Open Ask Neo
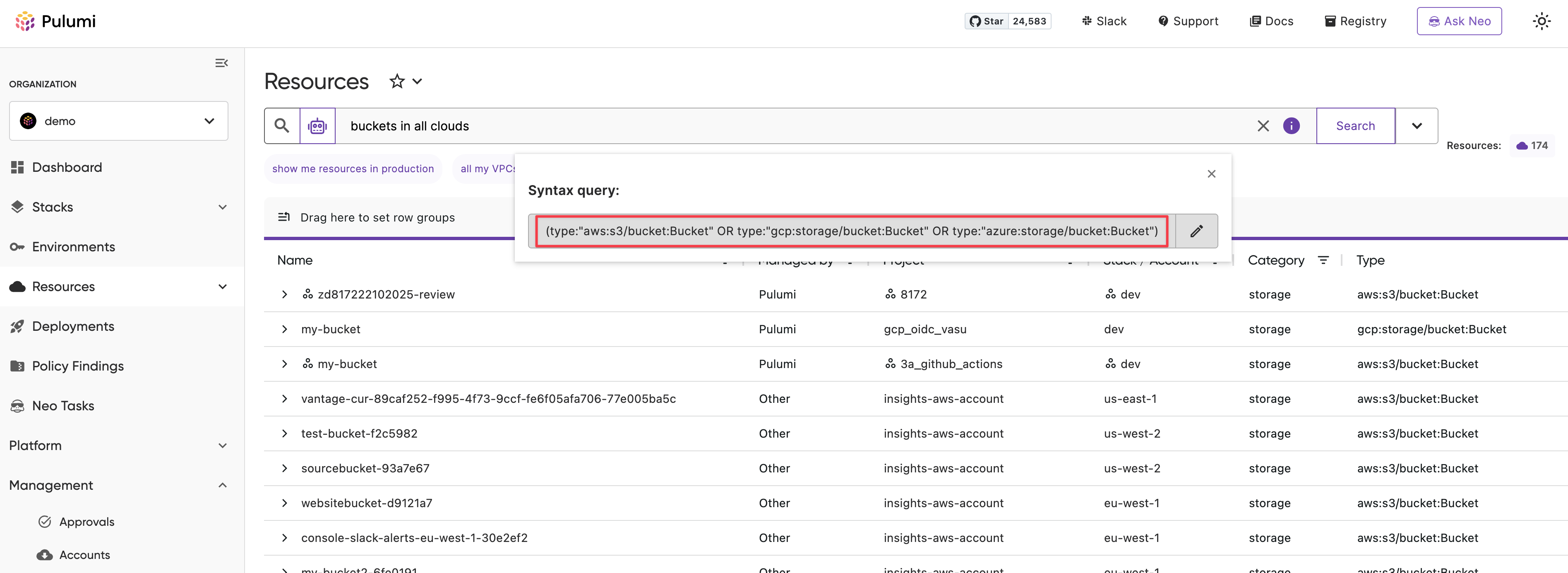Viewport: 1568px width, 573px height. coord(1459,21)
